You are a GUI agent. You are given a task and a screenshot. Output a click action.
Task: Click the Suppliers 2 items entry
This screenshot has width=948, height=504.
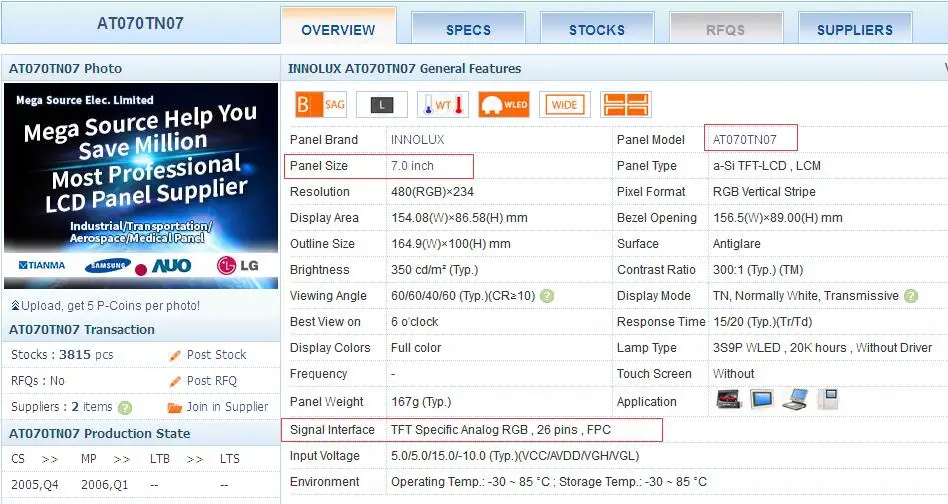(62, 407)
